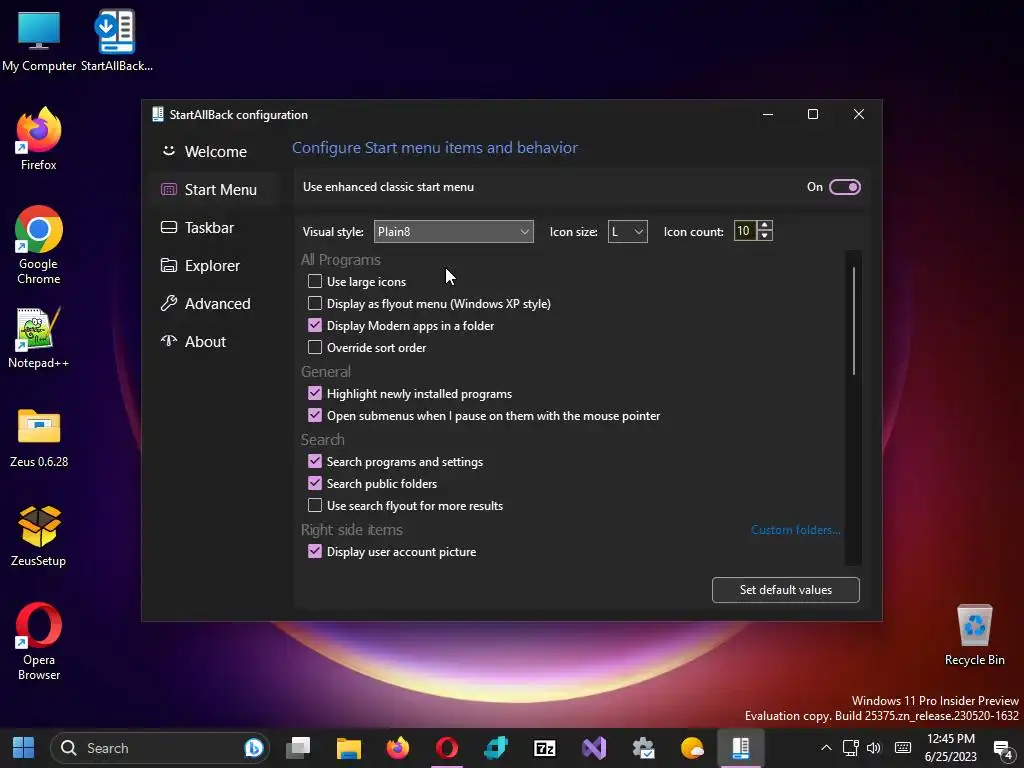Toggle Open submenus on mouse pause

(315, 415)
